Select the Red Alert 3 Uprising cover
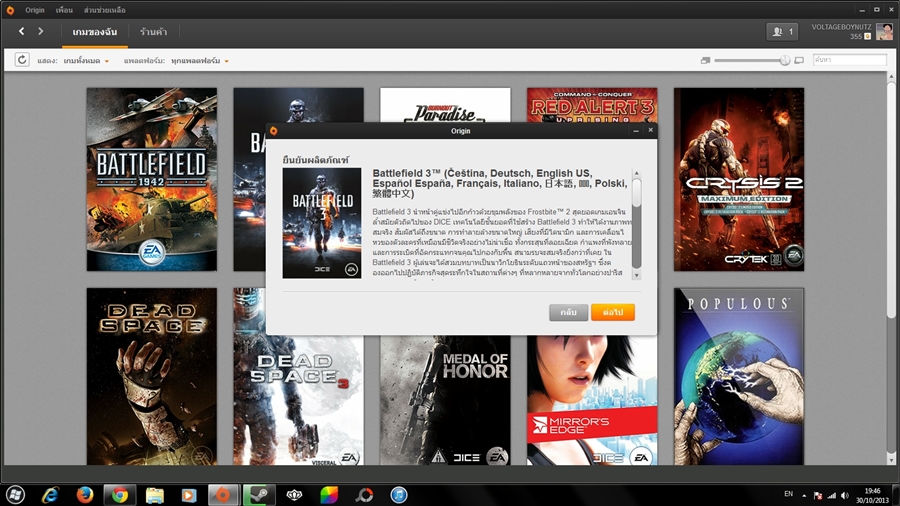This screenshot has height=506, width=900. [592, 104]
